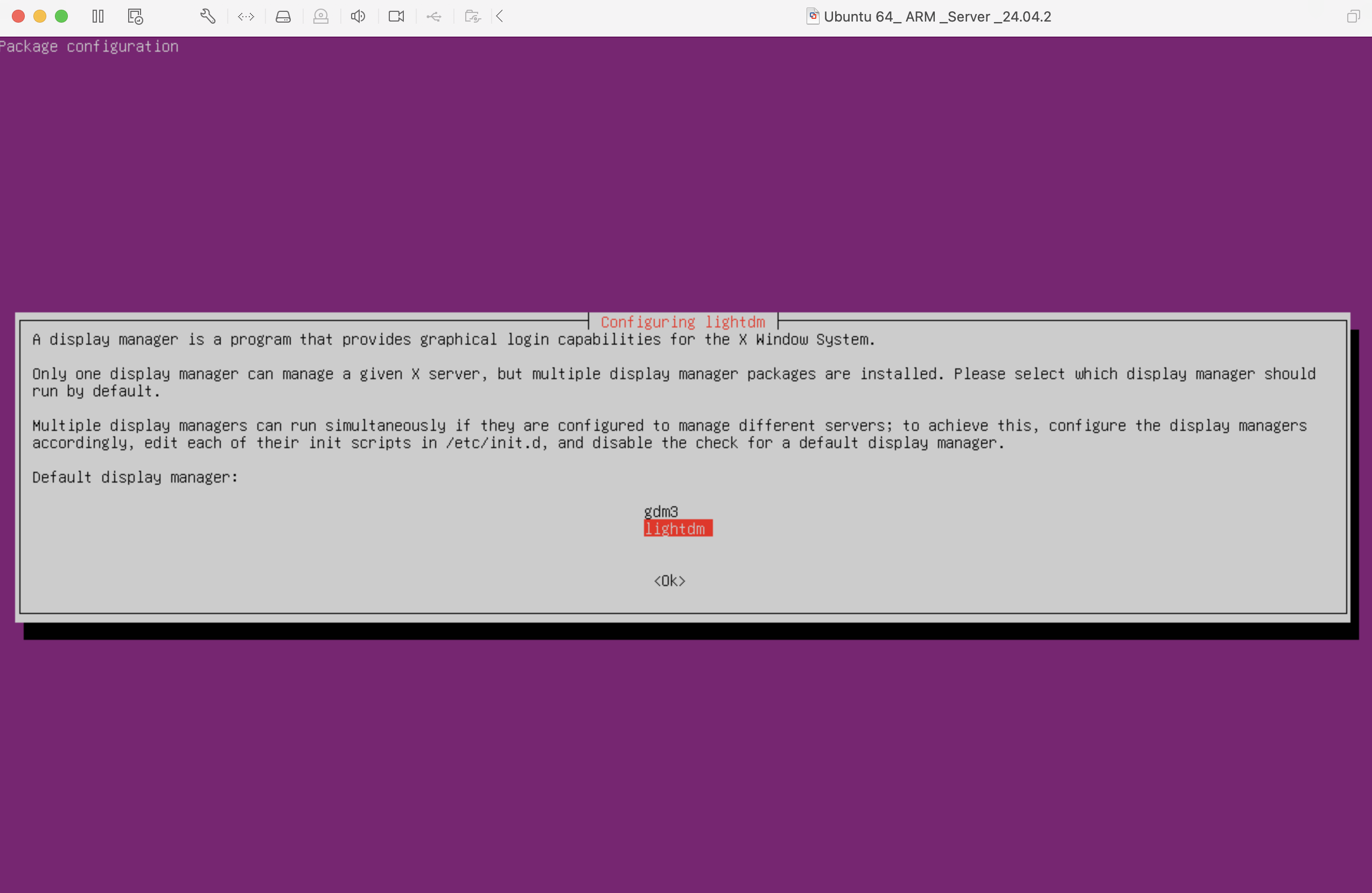This screenshot has width=1372, height=893.
Task: Click the VM document icon by title
Action: point(812,16)
